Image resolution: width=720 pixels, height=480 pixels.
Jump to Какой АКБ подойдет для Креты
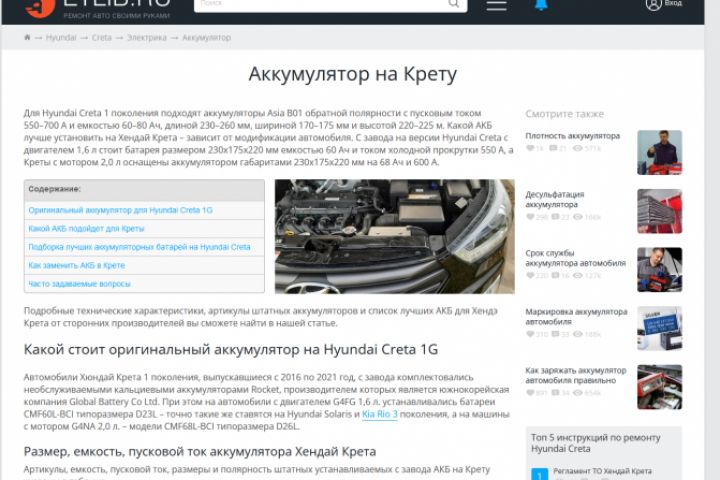click(x=86, y=228)
